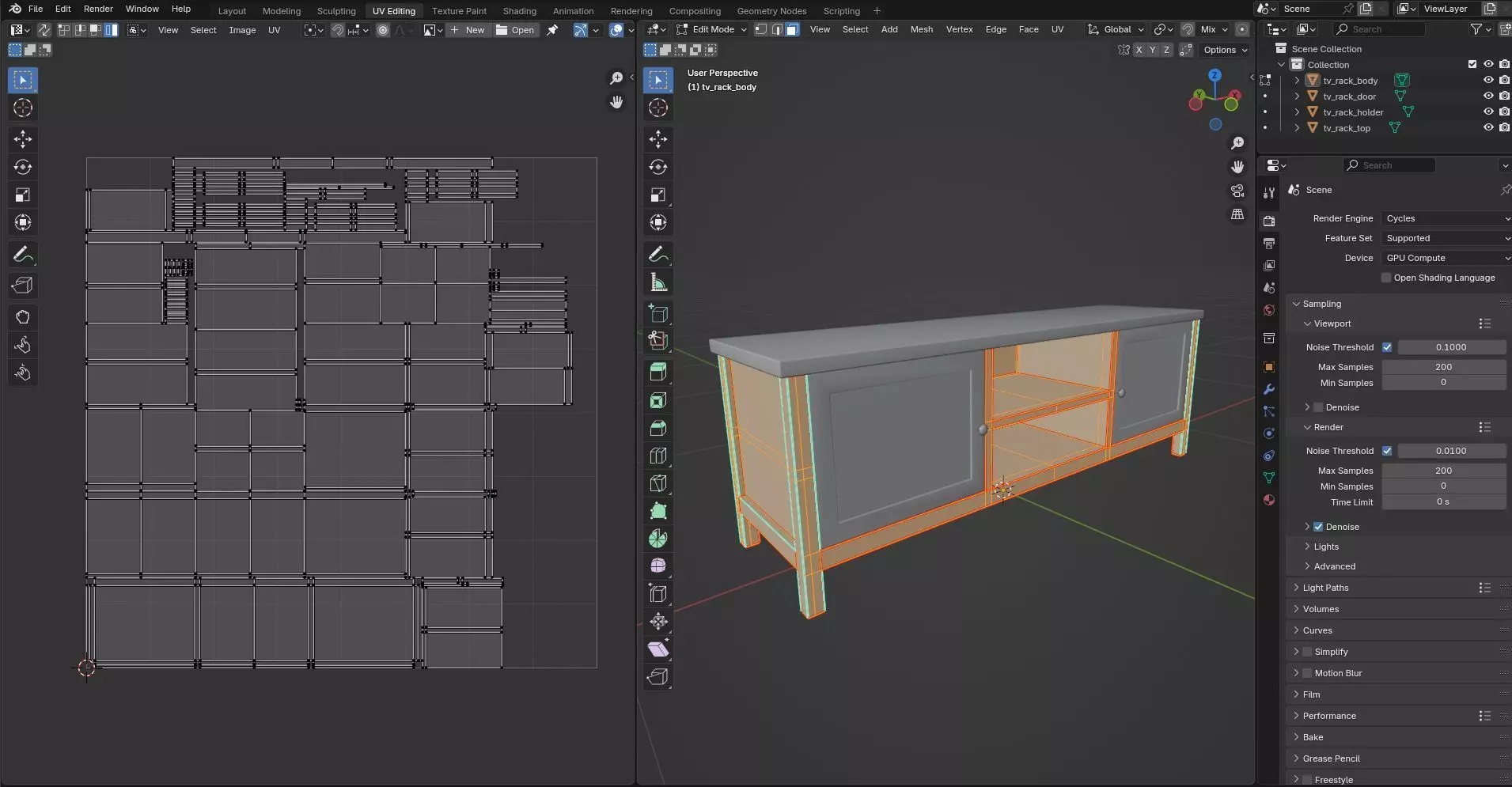Enable Viewport Denoise checkbox

pos(1318,407)
